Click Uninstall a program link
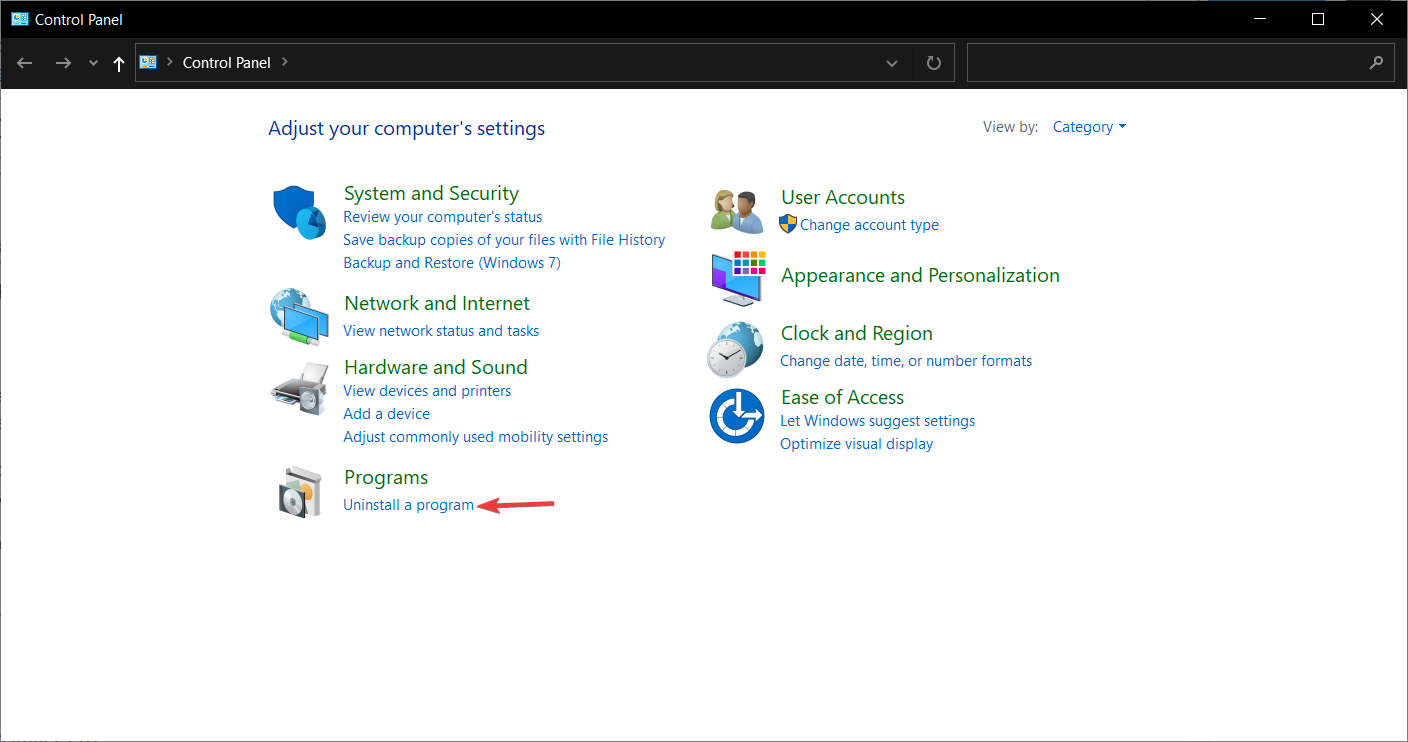The width and height of the screenshot is (1408, 742). 408,505
